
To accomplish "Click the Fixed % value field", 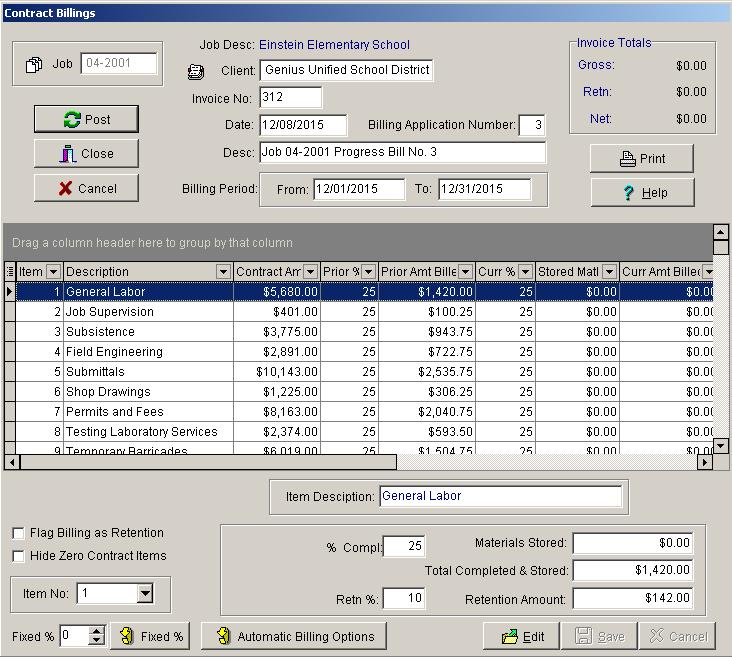I will pos(74,636).
